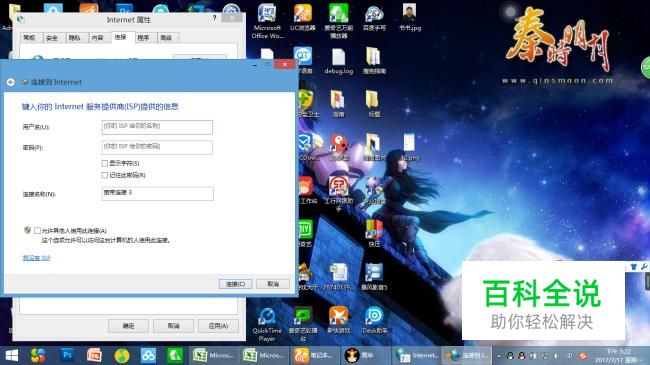Open the 快压 desktop shortcut

click(374, 234)
